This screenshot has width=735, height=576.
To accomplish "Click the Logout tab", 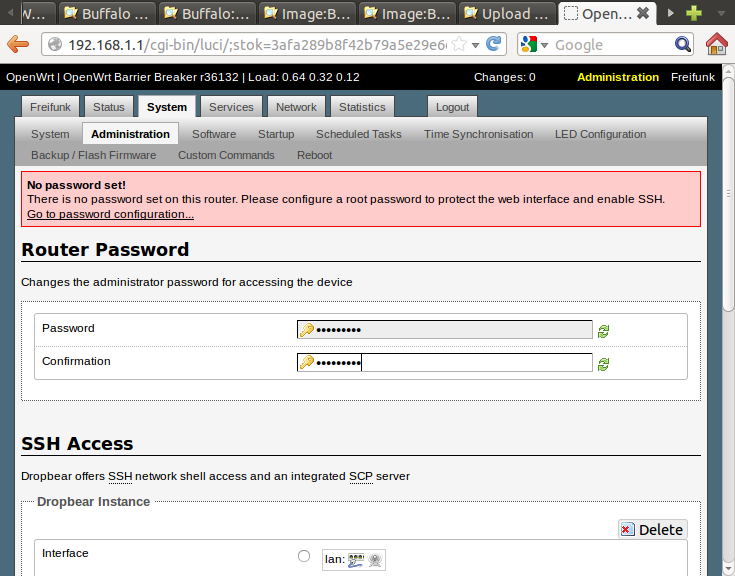I will 452,107.
